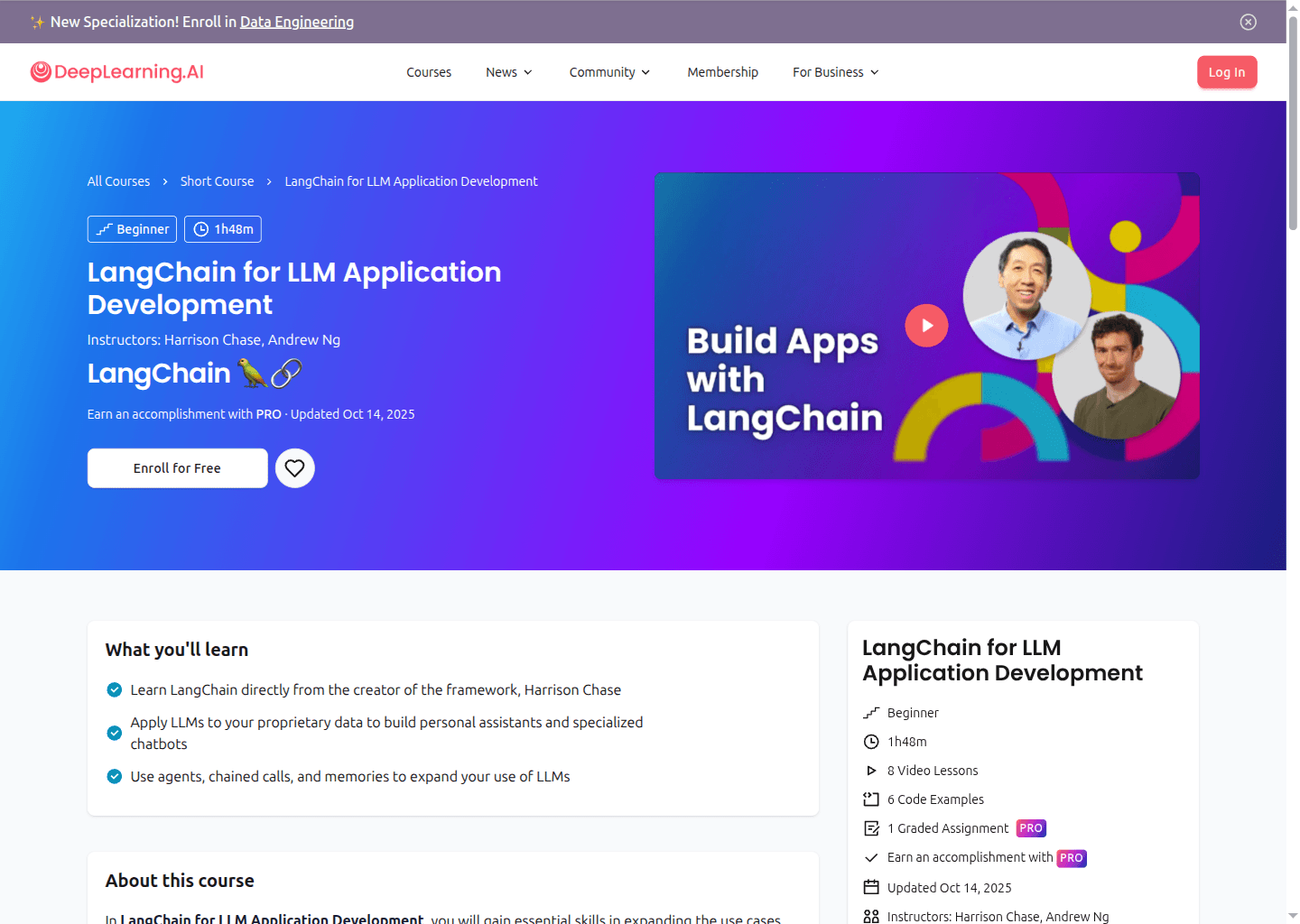Click the course video thumbnail image
Image resolution: width=1300 pixels, height=924 pixels.
coord(927,326)
